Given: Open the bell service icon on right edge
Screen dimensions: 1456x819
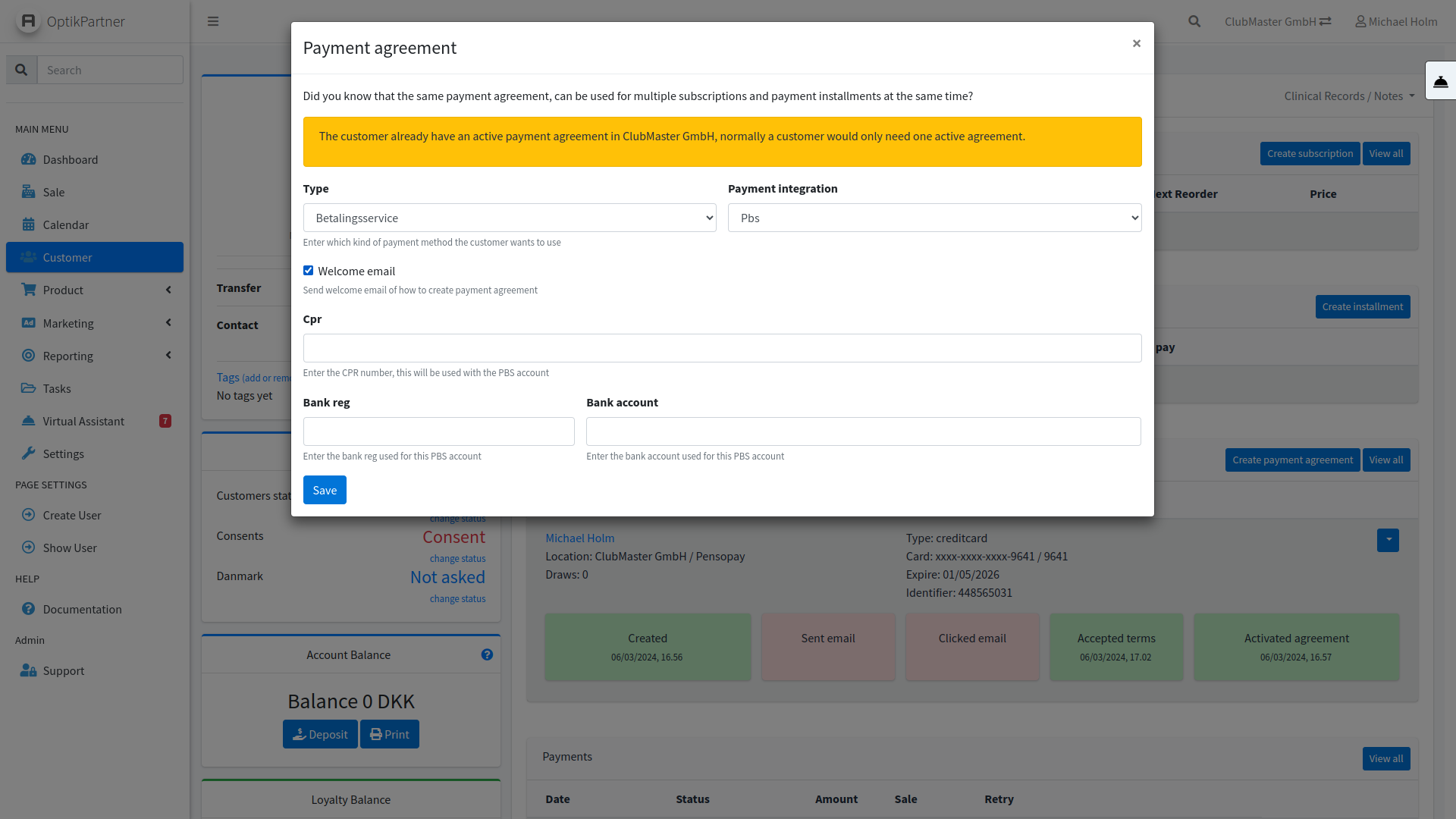Looking at the screenshot, I should [x=1440, y=81].
